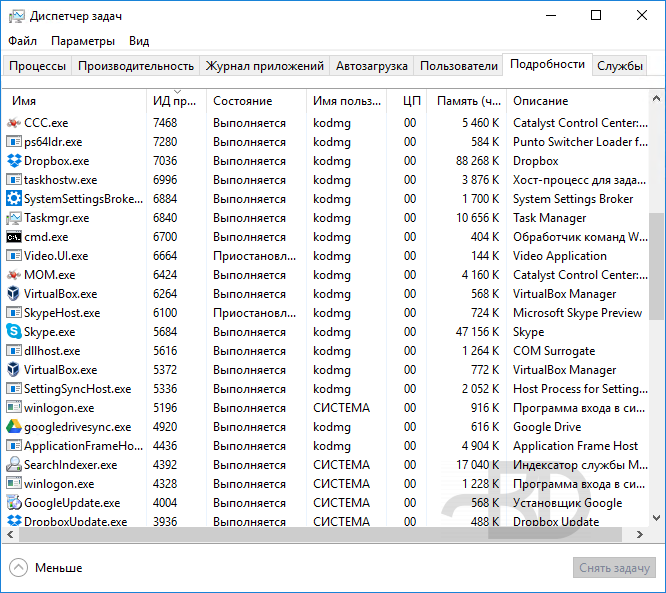Collapse view with the Меньше chevron
The image size is (666, 593).
[18, 568]
